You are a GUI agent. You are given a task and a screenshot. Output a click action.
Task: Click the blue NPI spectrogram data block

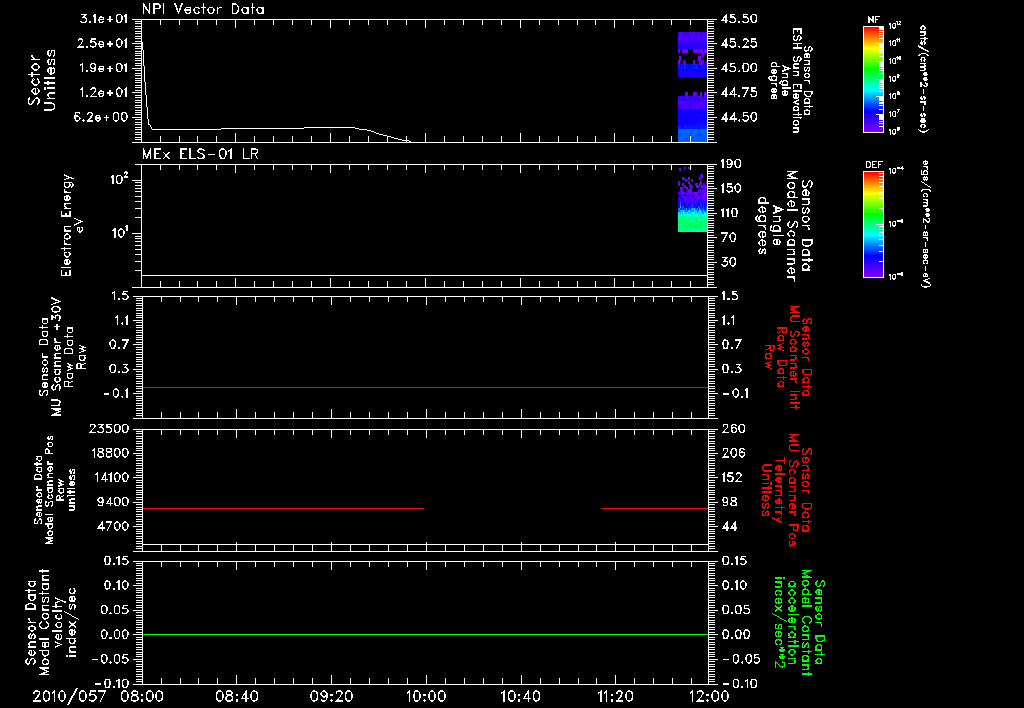(x=693, y=87)
